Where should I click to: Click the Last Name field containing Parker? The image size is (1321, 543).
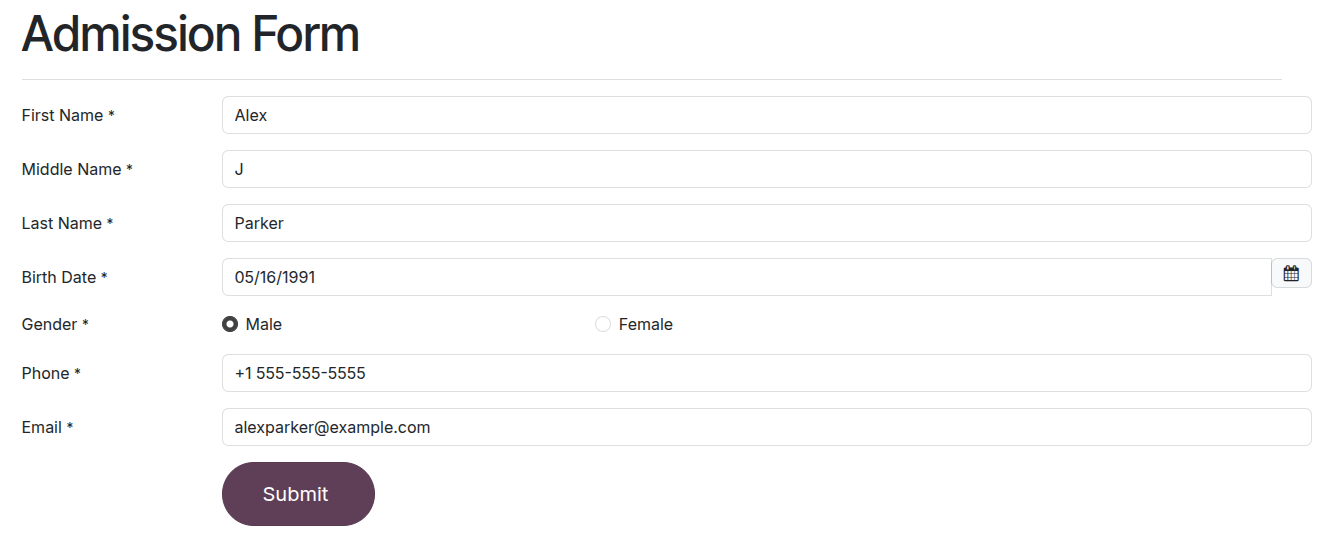[766, 223]
